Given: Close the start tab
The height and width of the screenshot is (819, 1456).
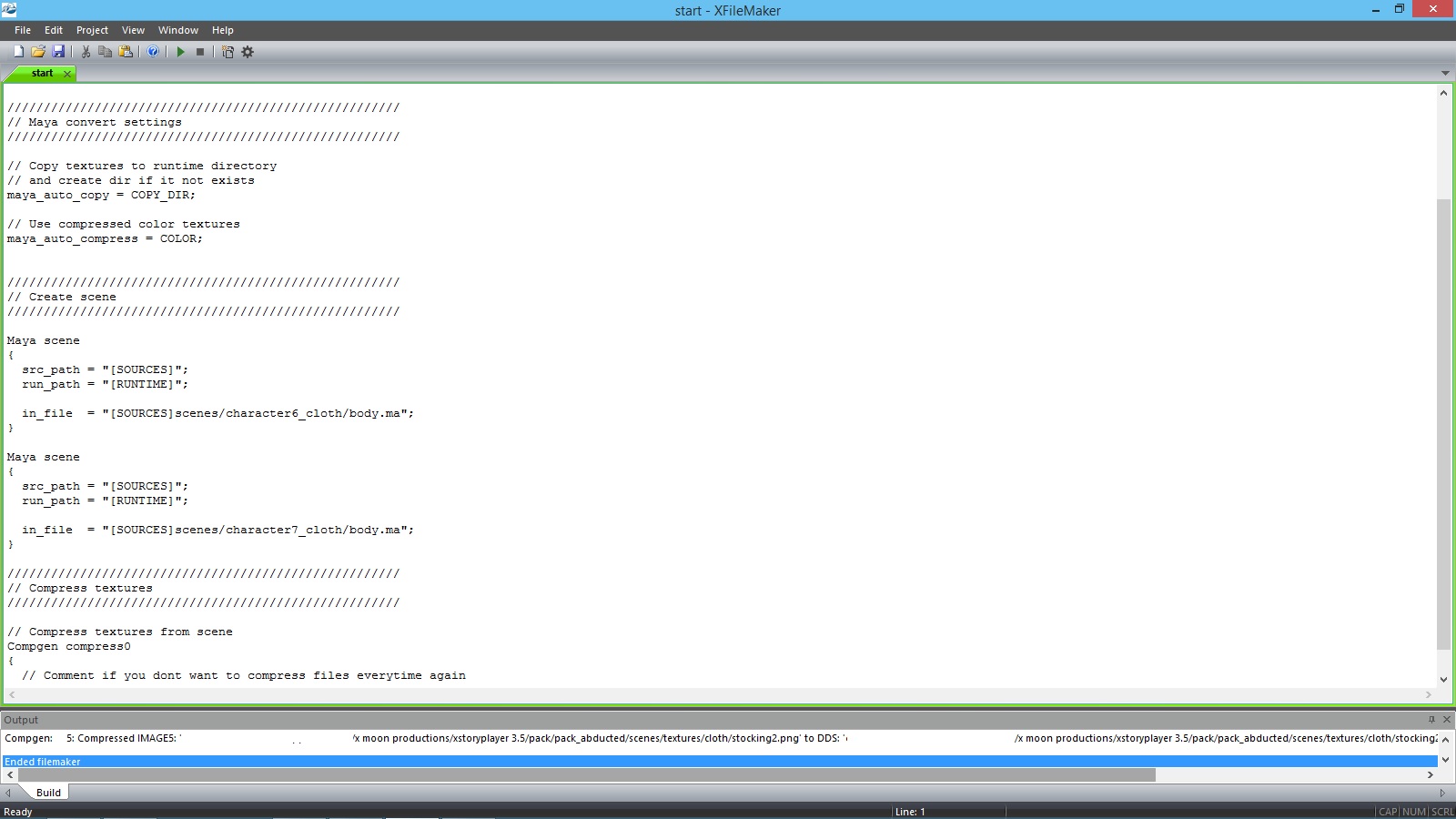Looking at the screenshot, I should [67, 74].
